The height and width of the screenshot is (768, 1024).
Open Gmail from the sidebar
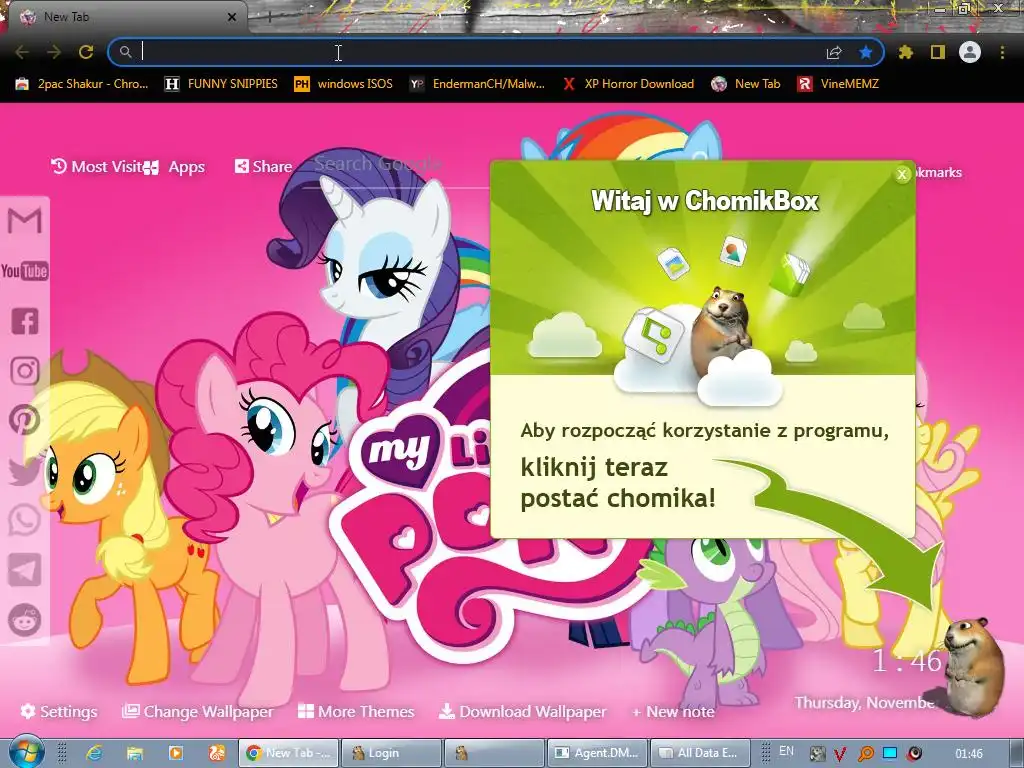[25, 220]
